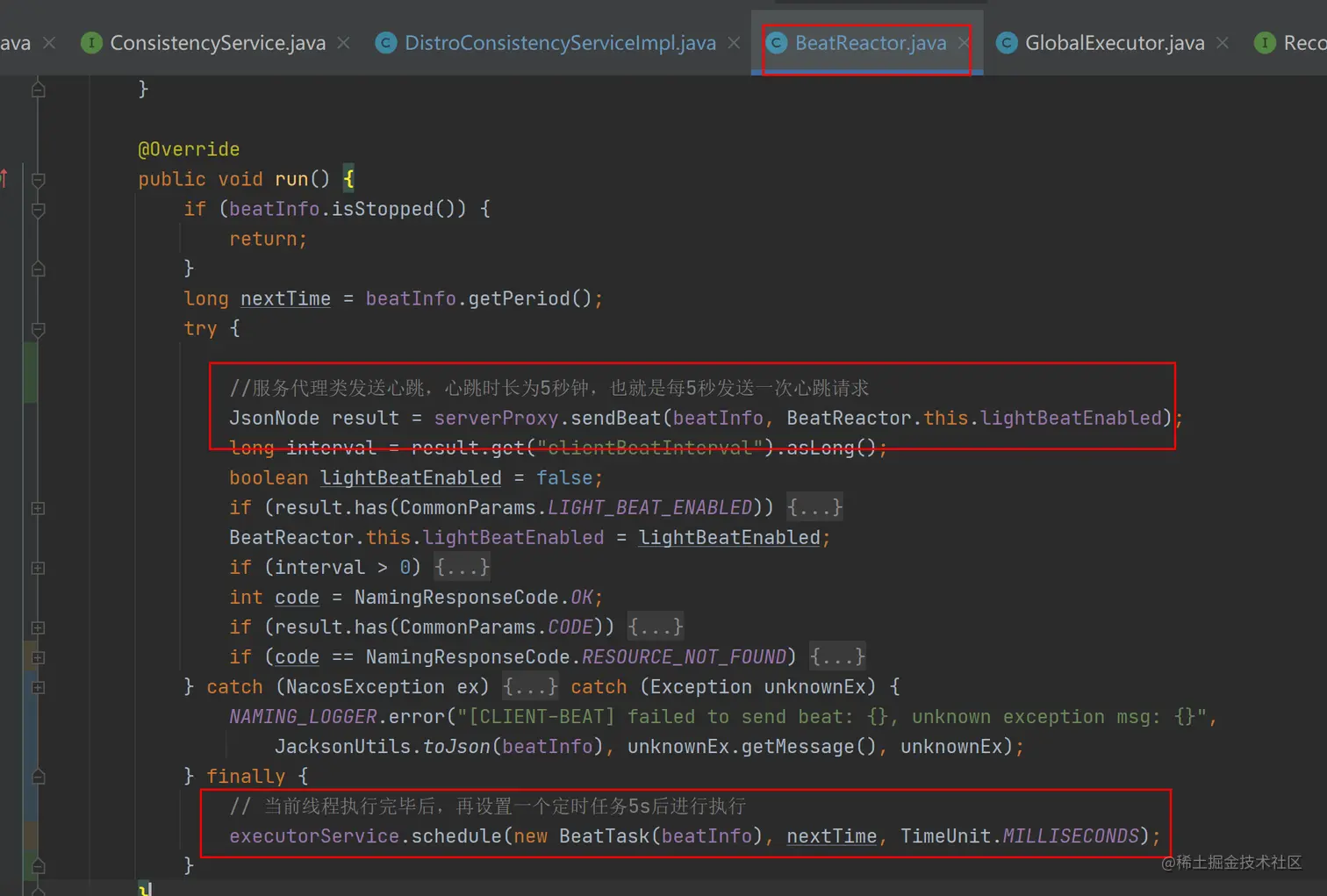Click the return statement keyword
The width and height of the screenshot is (1327, 896).
click(263, 239)
